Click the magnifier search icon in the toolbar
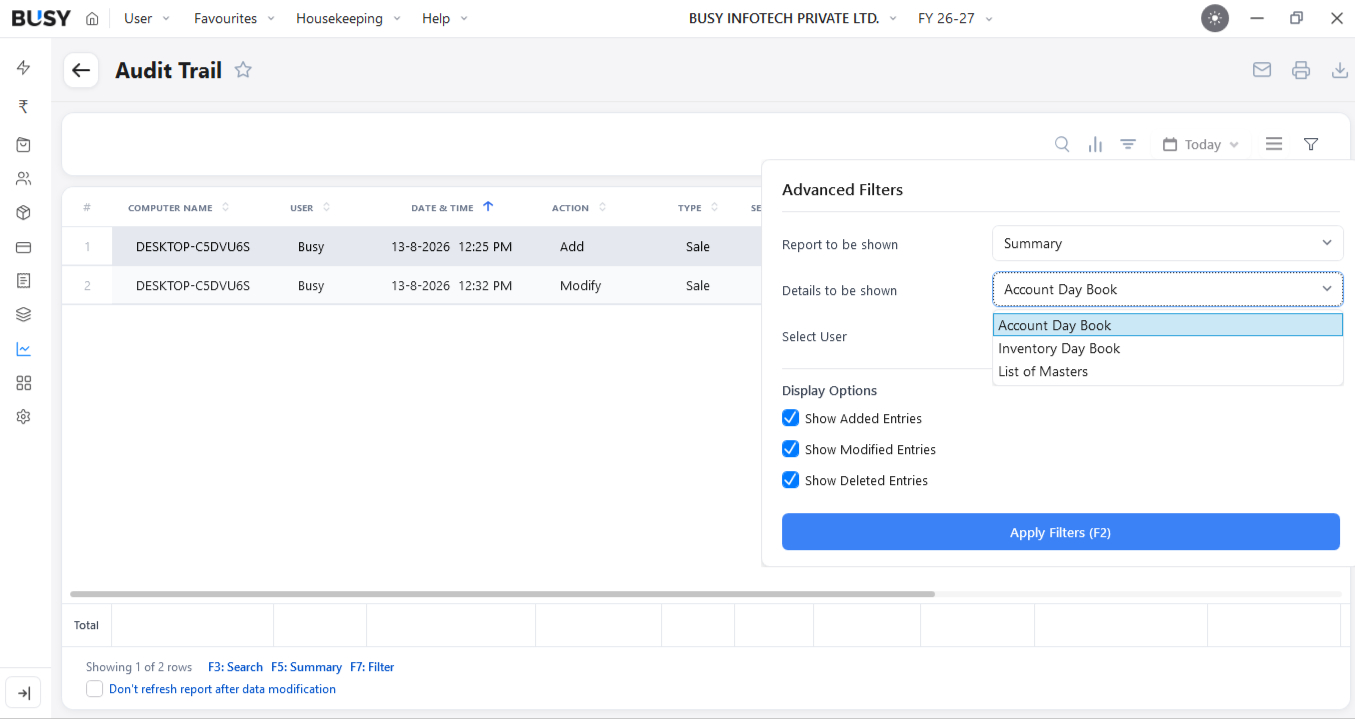Screen dimensions: 1355x719 (x=1062, y=144)
